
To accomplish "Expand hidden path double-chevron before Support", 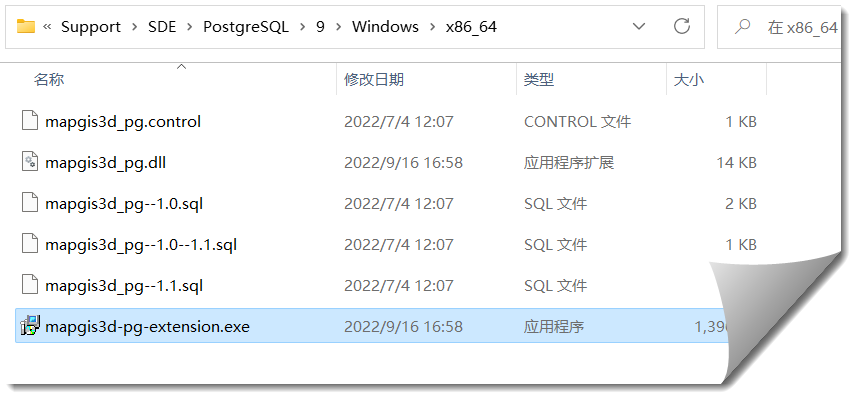I will [x=47, y=27].
